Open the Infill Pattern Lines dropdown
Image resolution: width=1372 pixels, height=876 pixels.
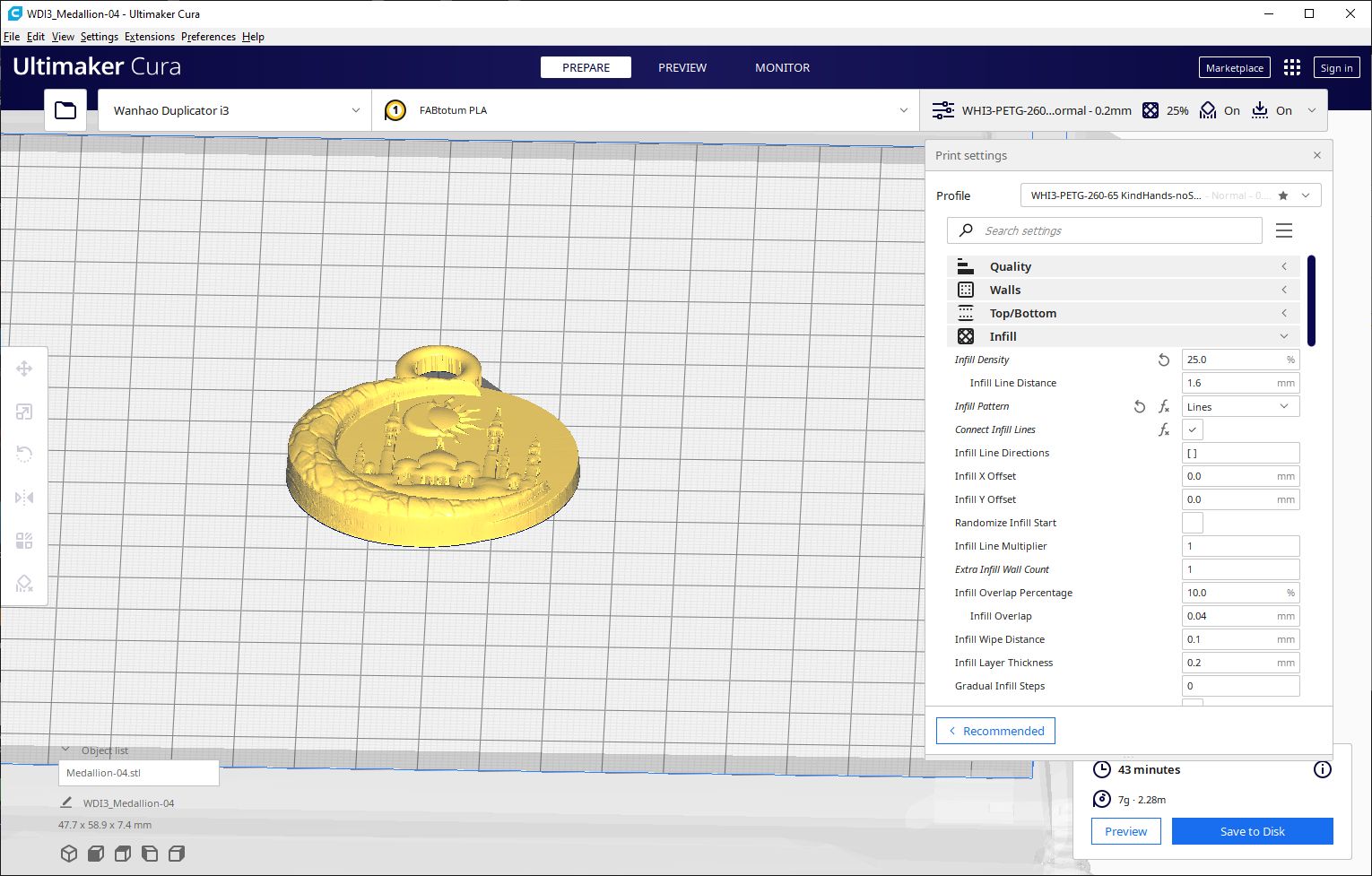(1239, 406)
